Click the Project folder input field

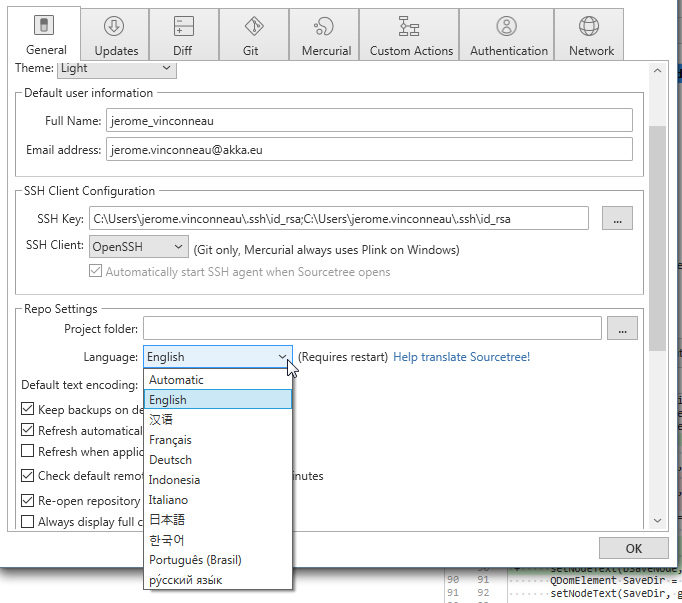pos(372,328)
